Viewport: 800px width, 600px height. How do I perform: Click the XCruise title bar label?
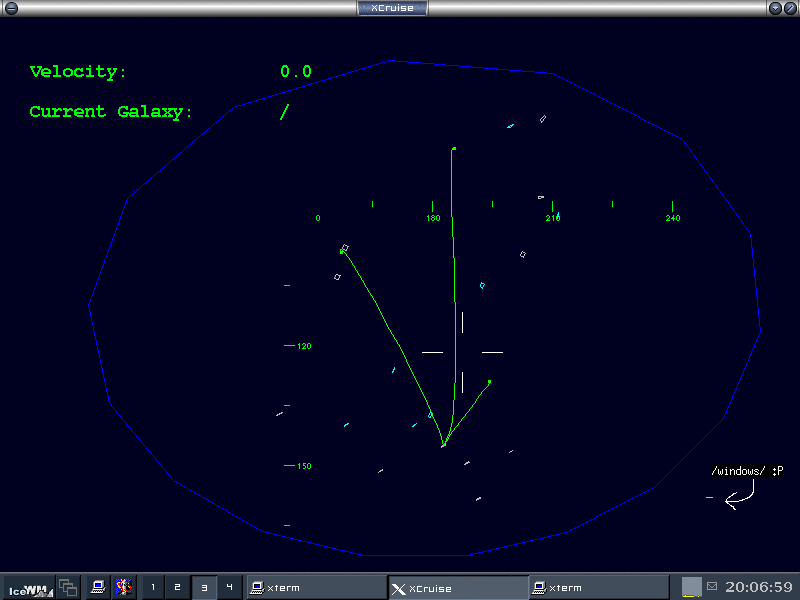point(392,8)
